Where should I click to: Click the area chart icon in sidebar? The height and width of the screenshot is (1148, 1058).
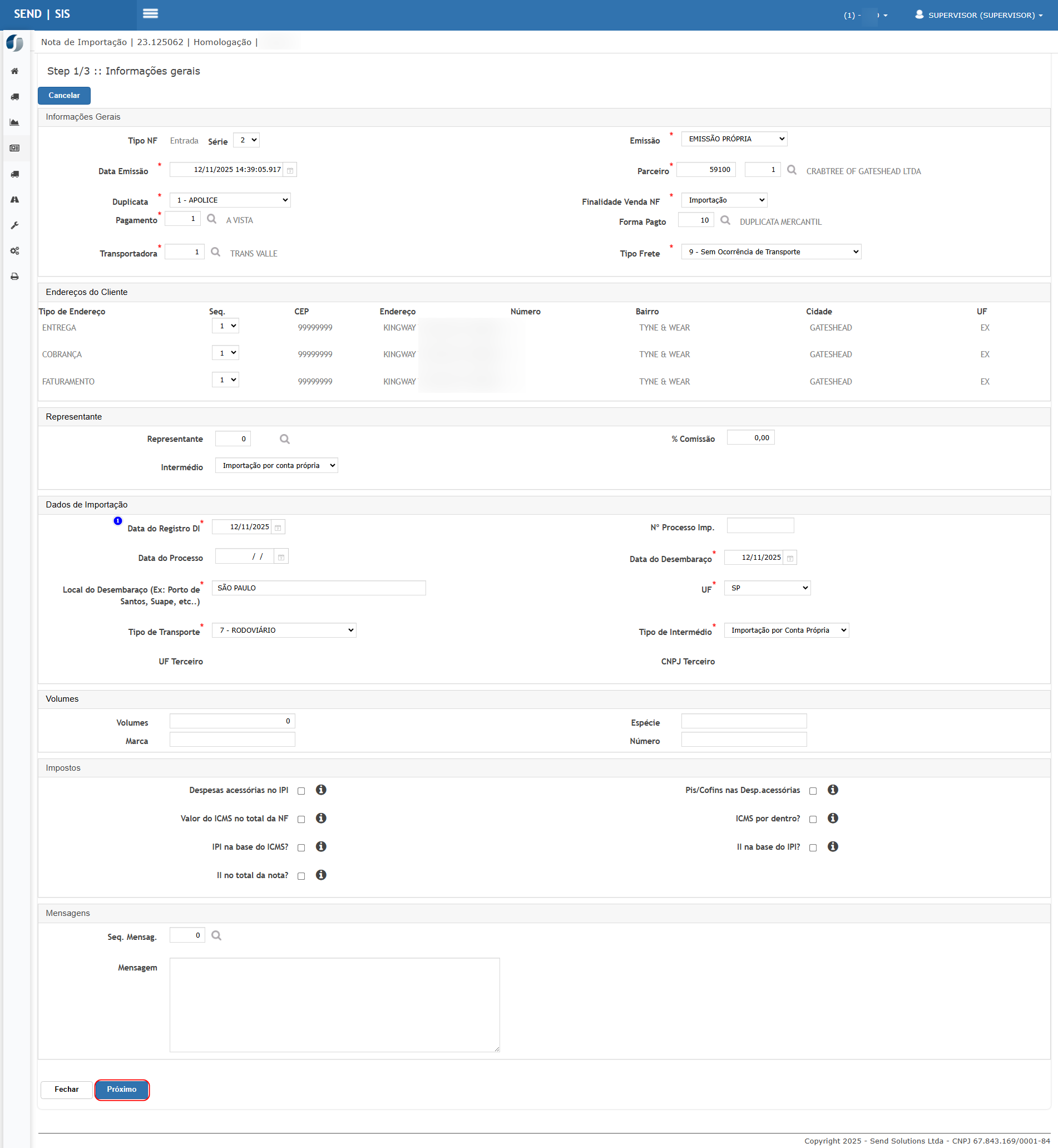pos(15,122)
